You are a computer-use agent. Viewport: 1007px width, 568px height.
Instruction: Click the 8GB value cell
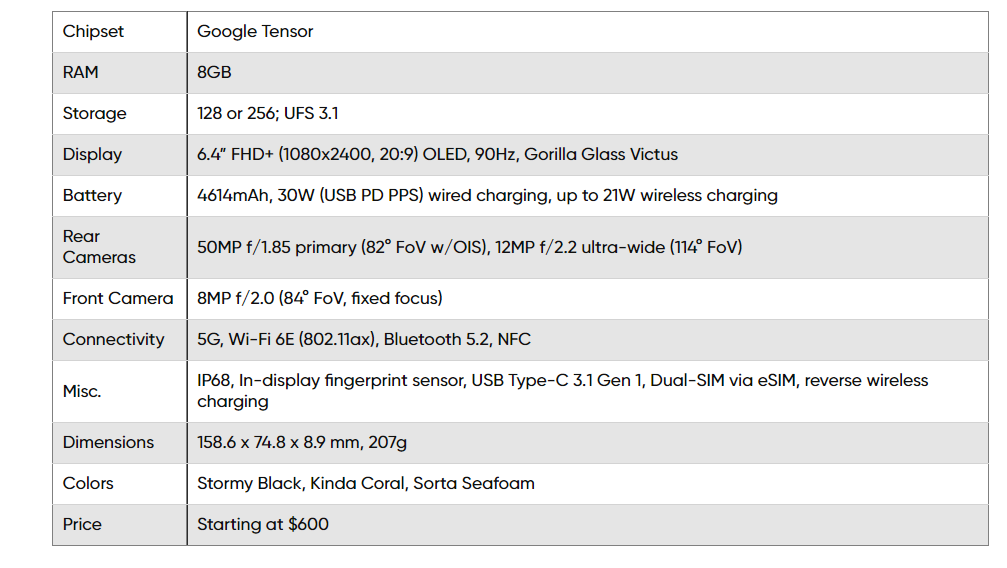[x=214, y=73]
